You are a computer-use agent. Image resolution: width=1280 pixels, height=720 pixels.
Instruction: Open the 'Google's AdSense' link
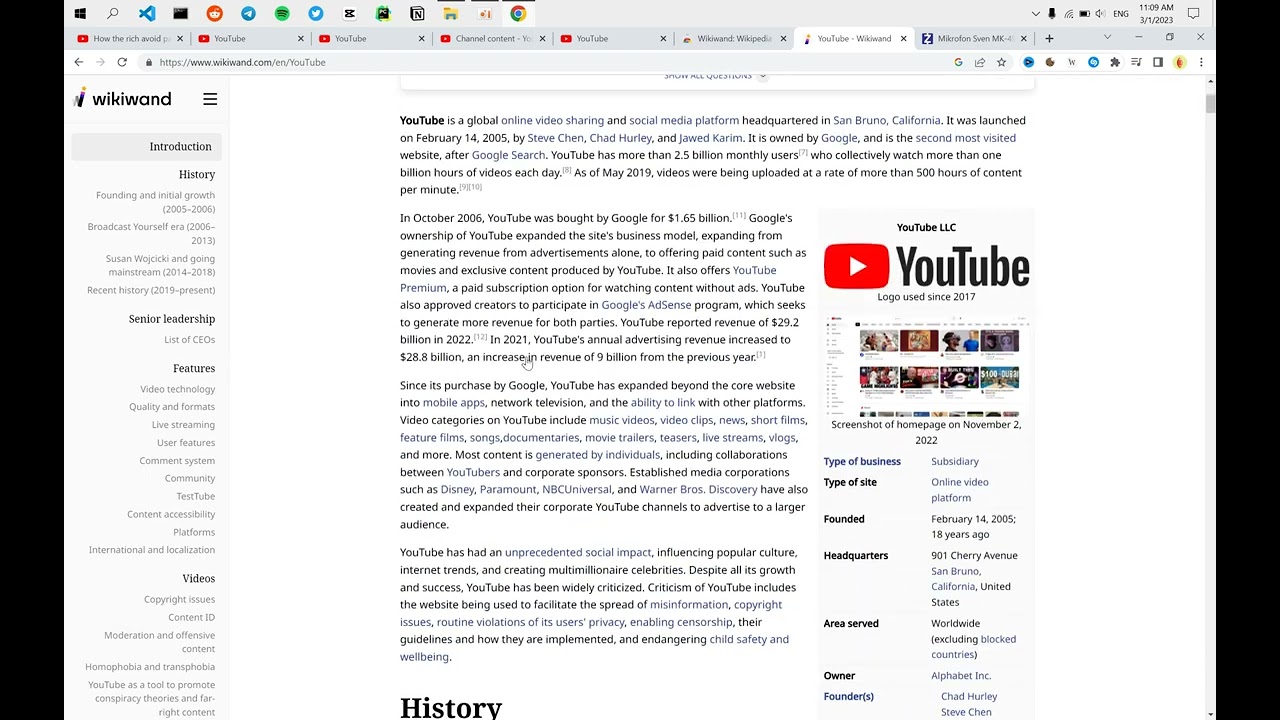click(646, 305)
